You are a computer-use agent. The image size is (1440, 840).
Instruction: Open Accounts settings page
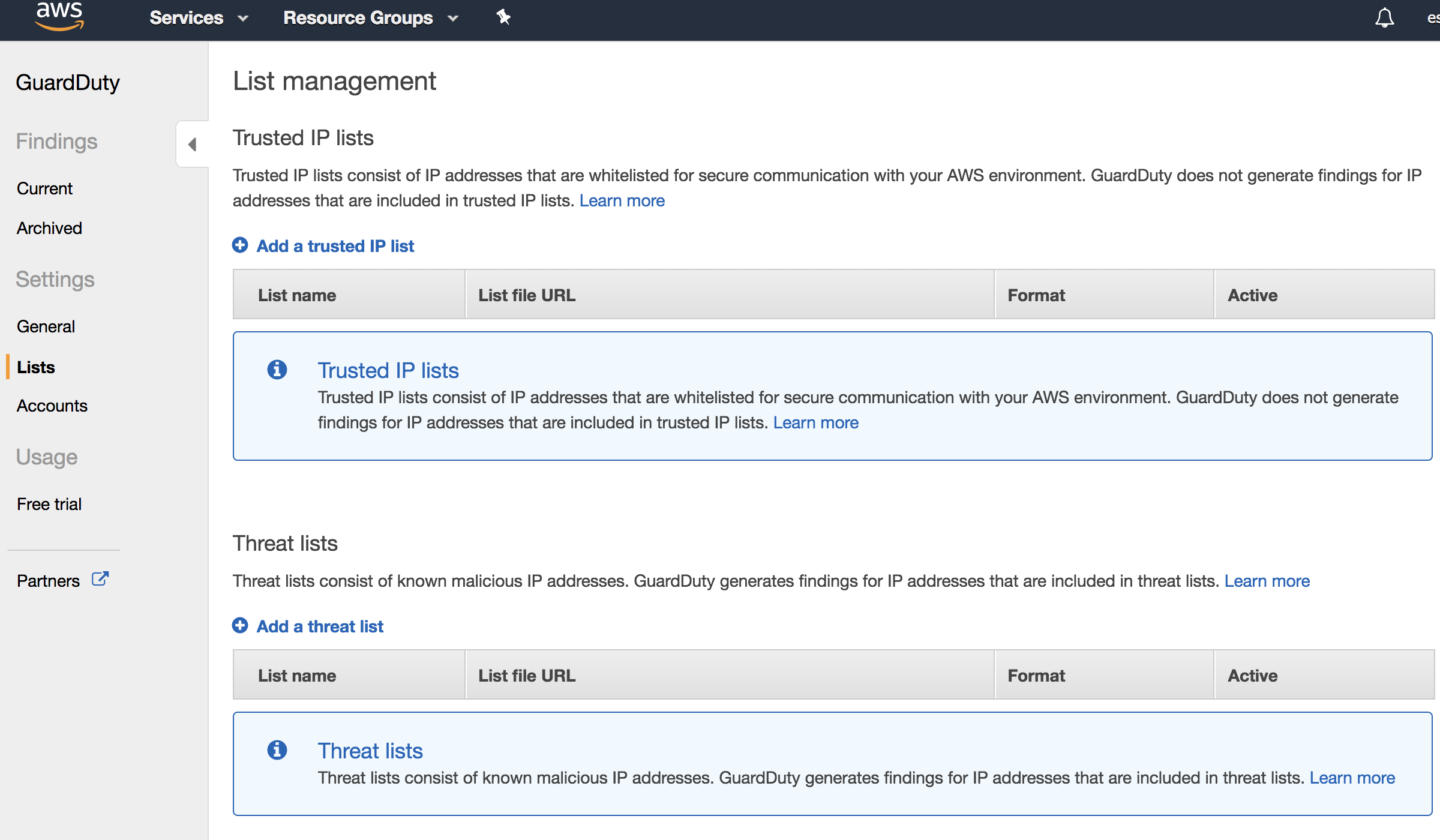coord(52,406)
